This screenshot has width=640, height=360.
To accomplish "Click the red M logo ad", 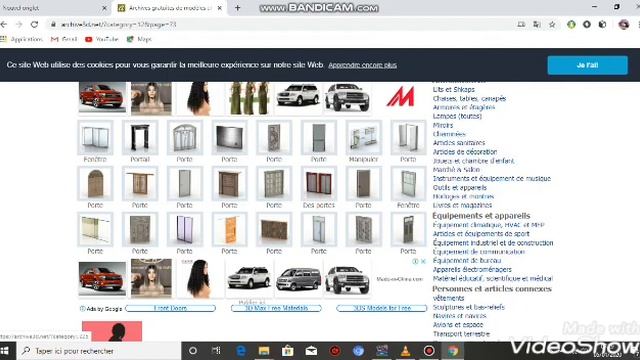I will 400,97.
